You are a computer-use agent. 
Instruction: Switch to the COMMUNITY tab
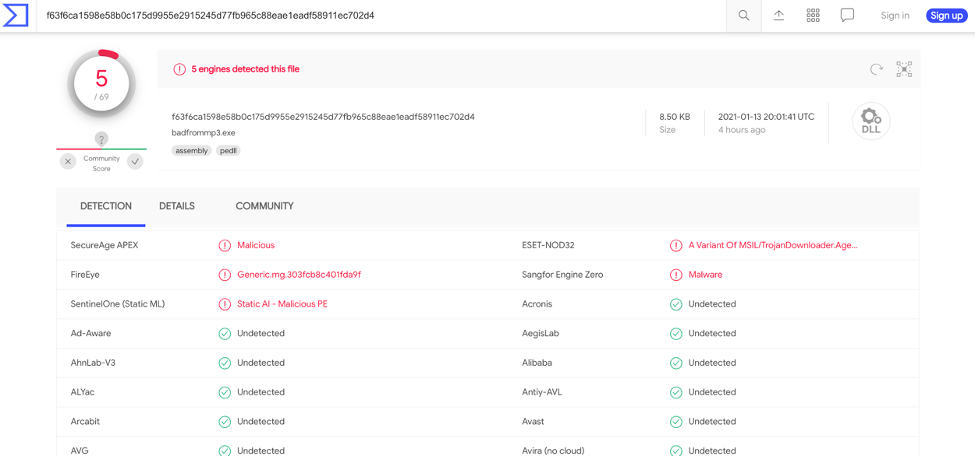[264, 206]
